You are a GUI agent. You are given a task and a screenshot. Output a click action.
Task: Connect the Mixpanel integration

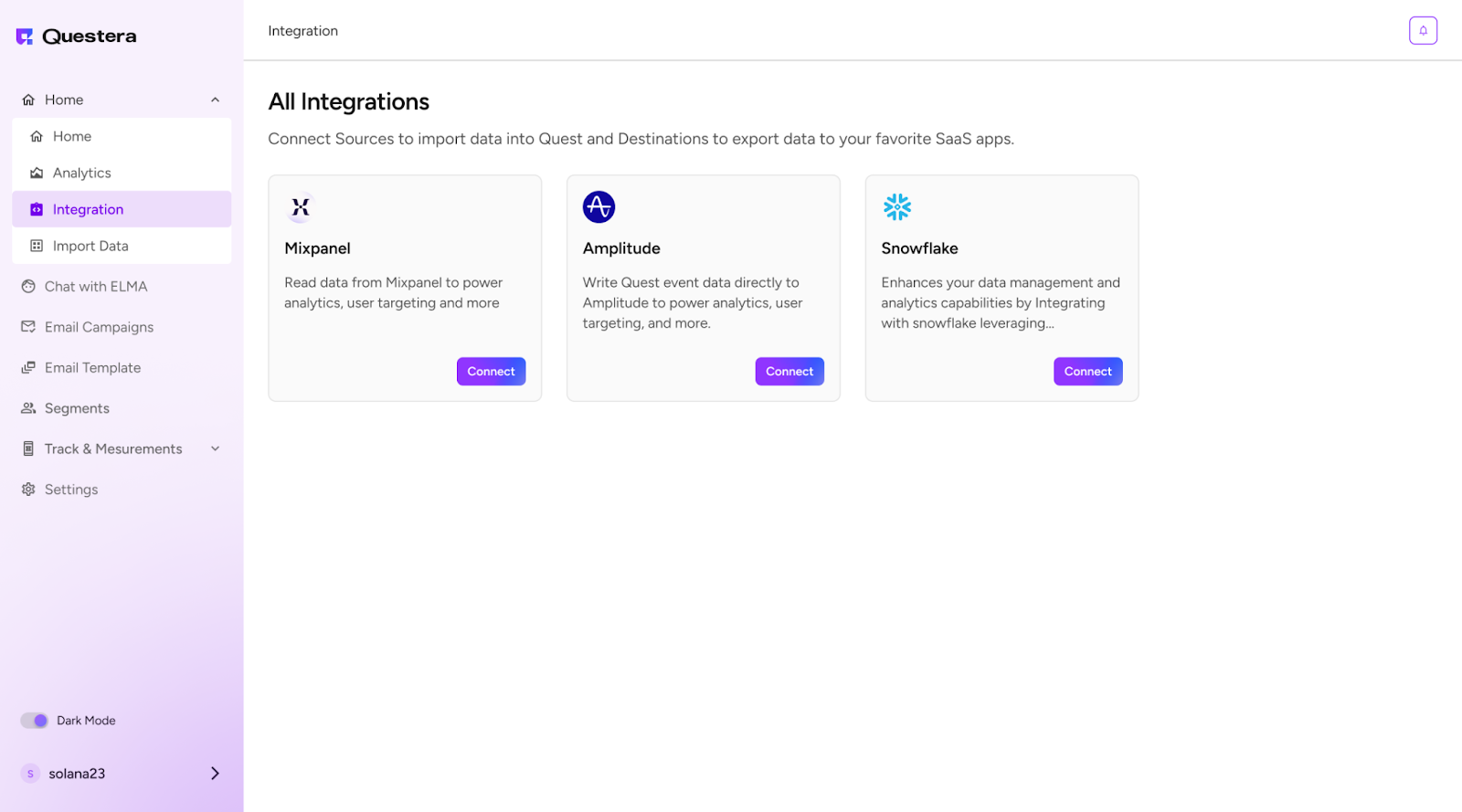click(x=491, y=372)
